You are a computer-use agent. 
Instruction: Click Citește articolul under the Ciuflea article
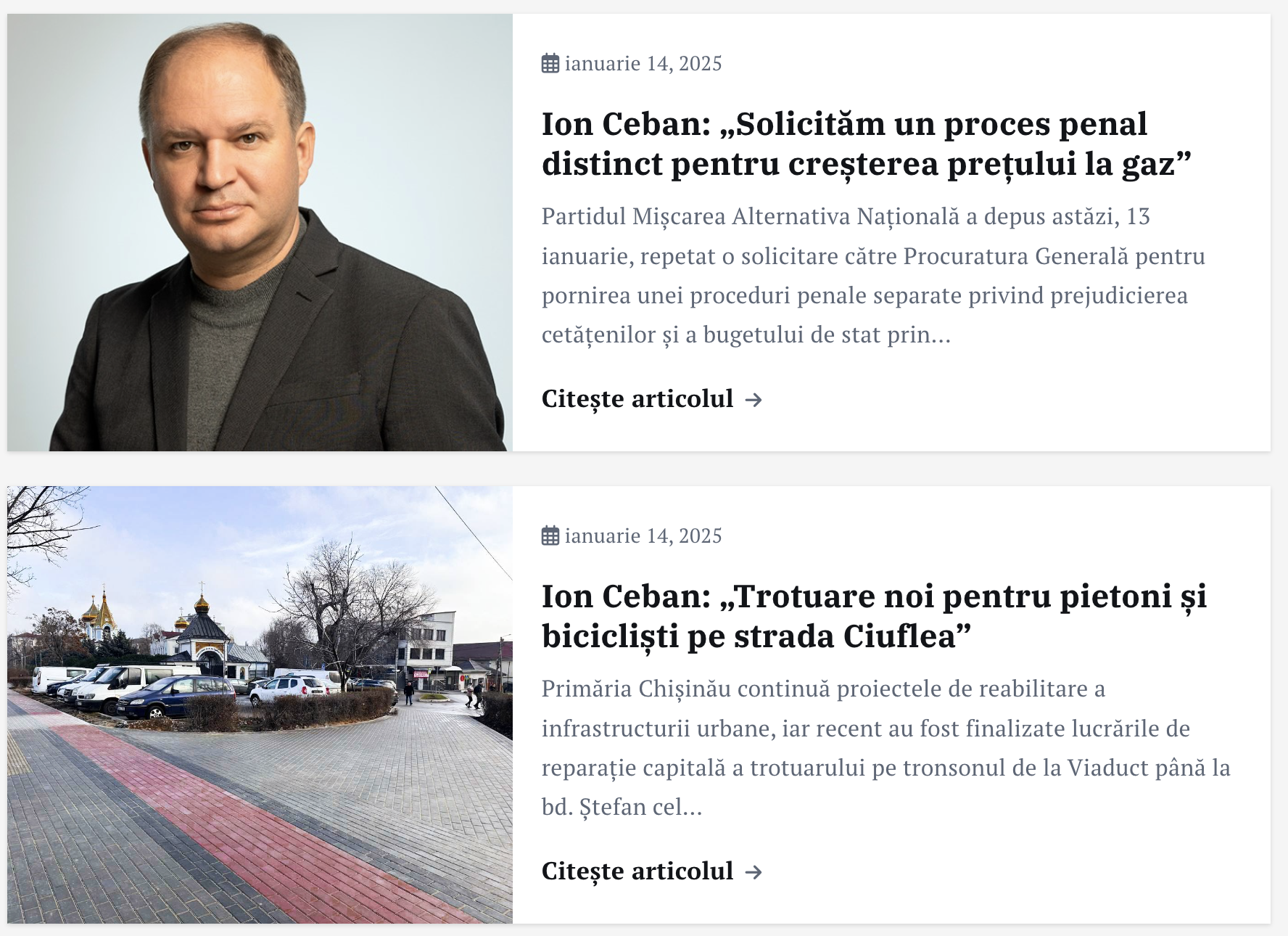637,871
